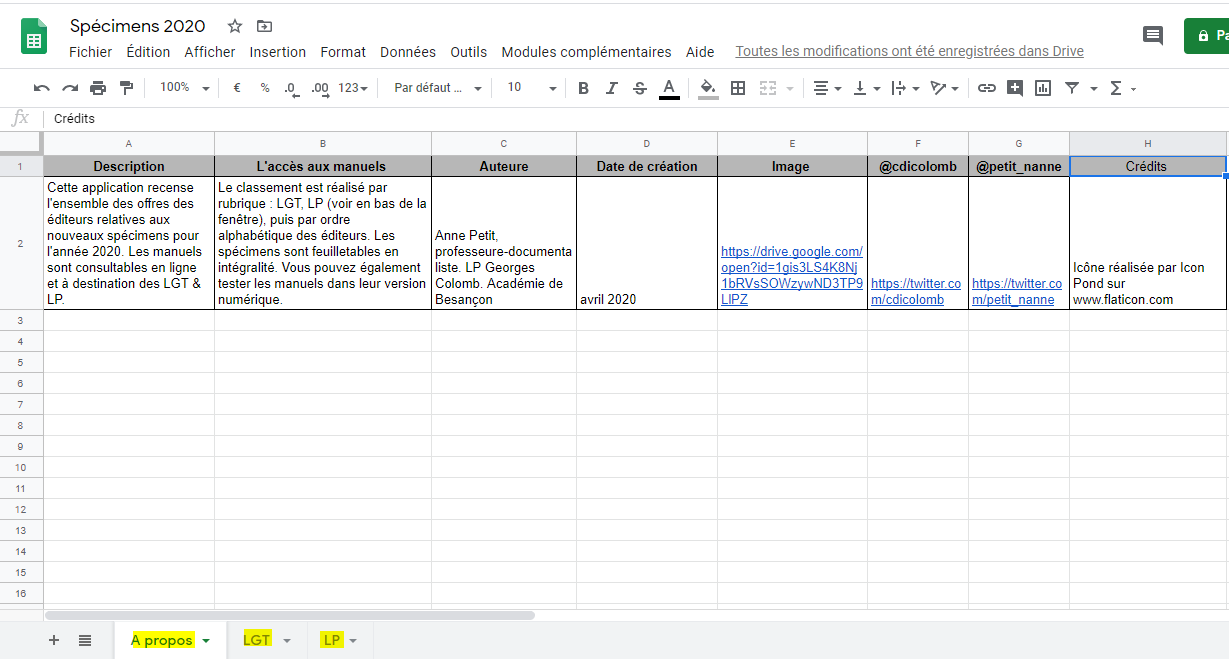Decrease decimal places

[291, 88]
